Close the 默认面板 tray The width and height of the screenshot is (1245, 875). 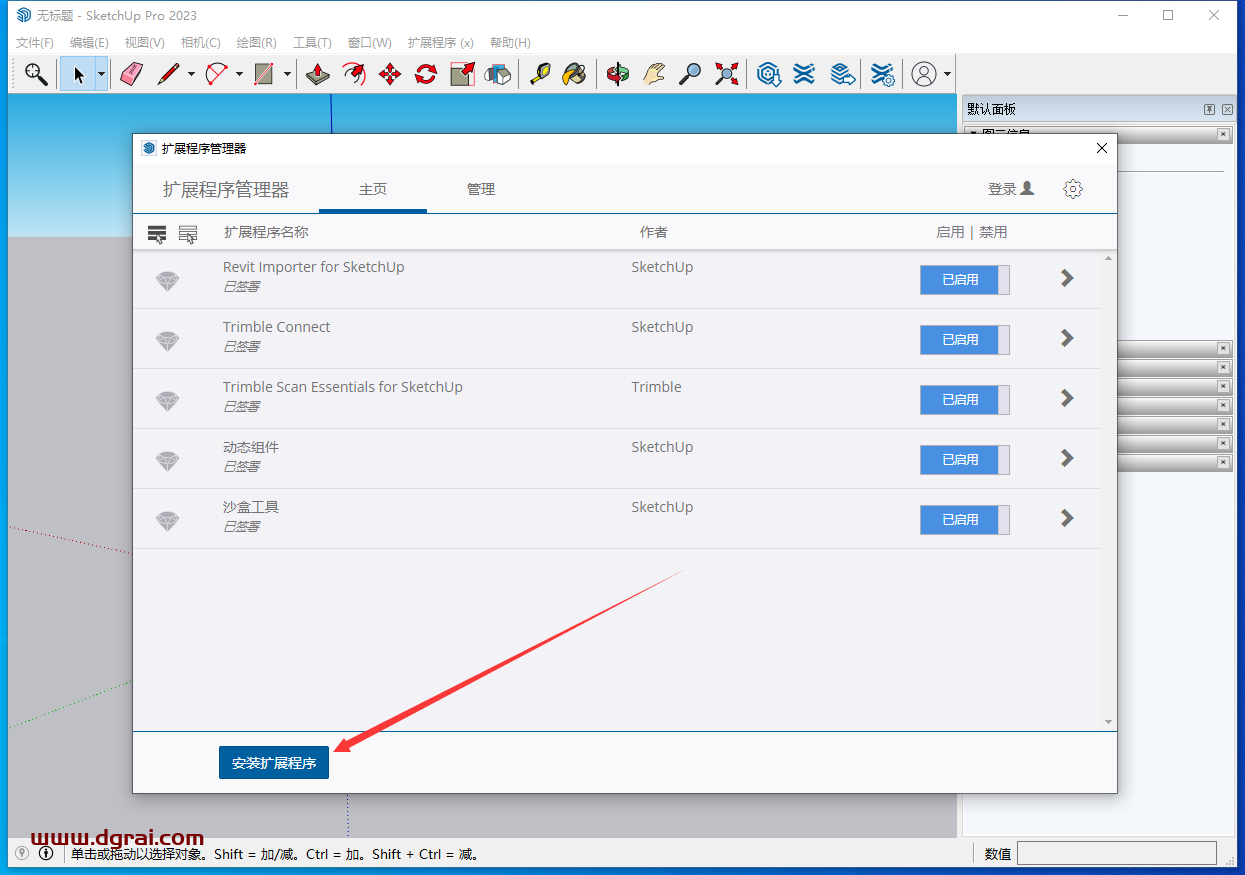coord(1226,109)
